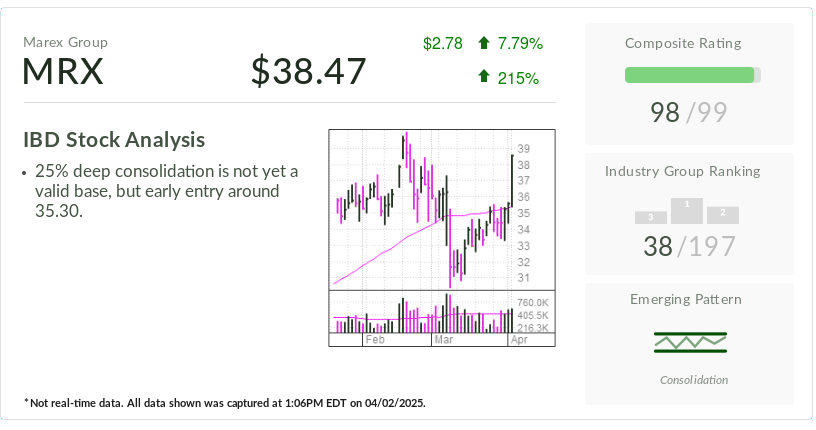Image resolution: width=816 pixels, height=430 pixels.
Task: Click the Mar label on chart axis
Action: [443, 340]
